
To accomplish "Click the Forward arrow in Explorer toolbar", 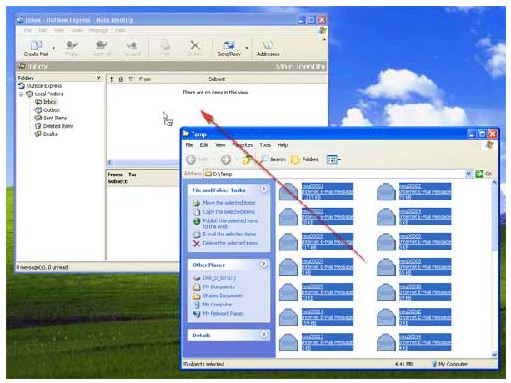I will 226,159.
